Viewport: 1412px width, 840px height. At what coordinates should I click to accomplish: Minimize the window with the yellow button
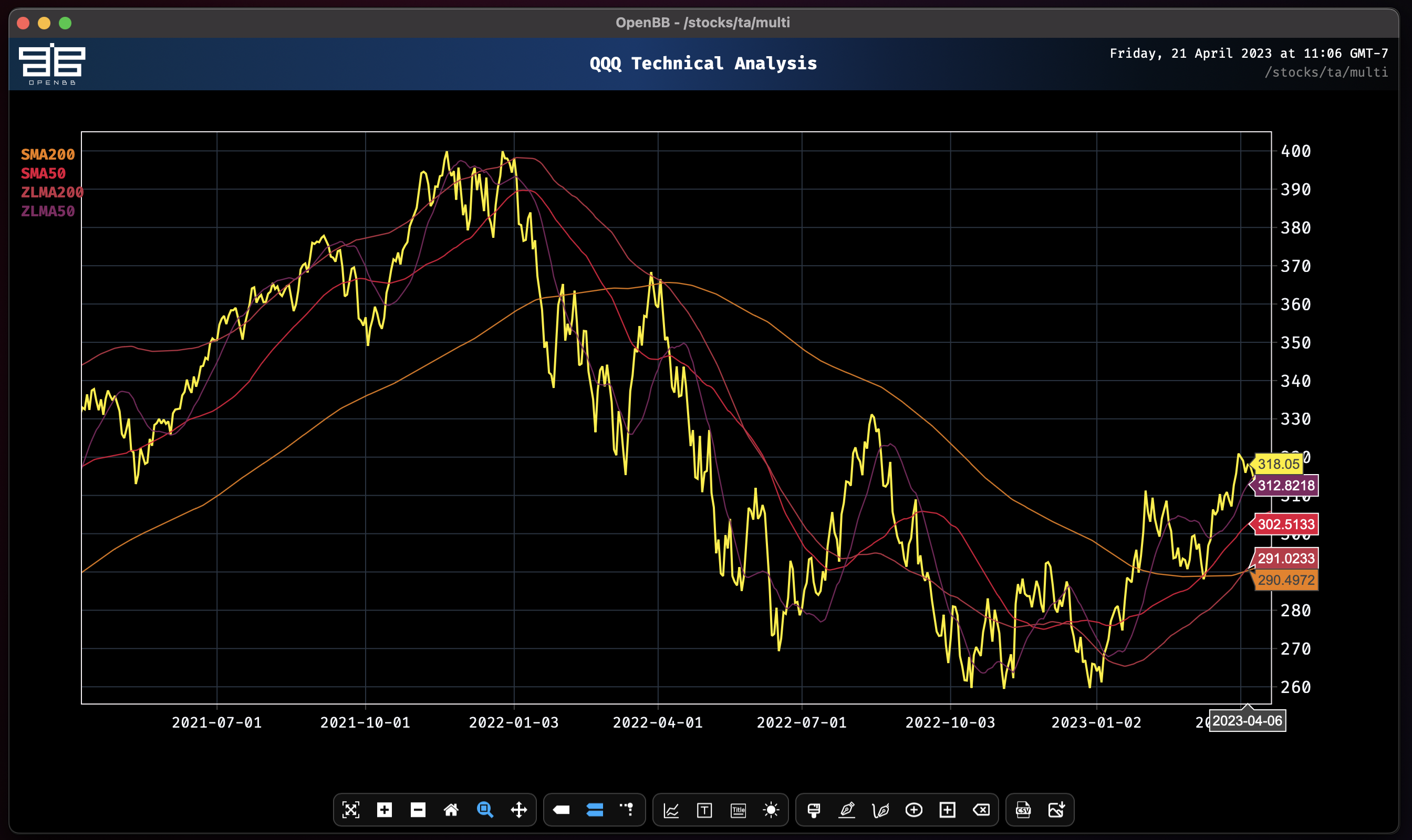(44, 23)
